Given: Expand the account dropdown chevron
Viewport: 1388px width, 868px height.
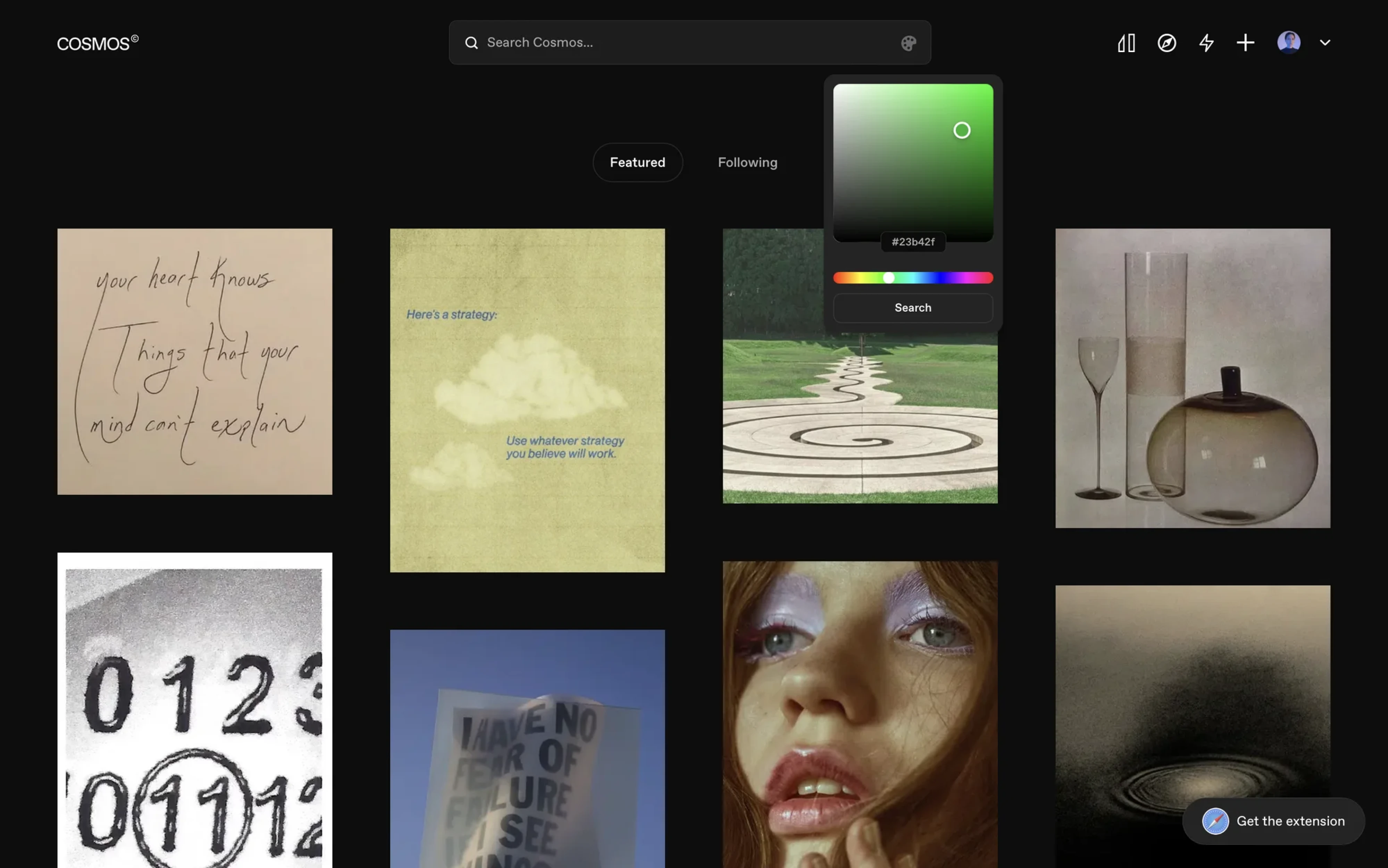Looking at the screenshot, I should pos(1325,42).
